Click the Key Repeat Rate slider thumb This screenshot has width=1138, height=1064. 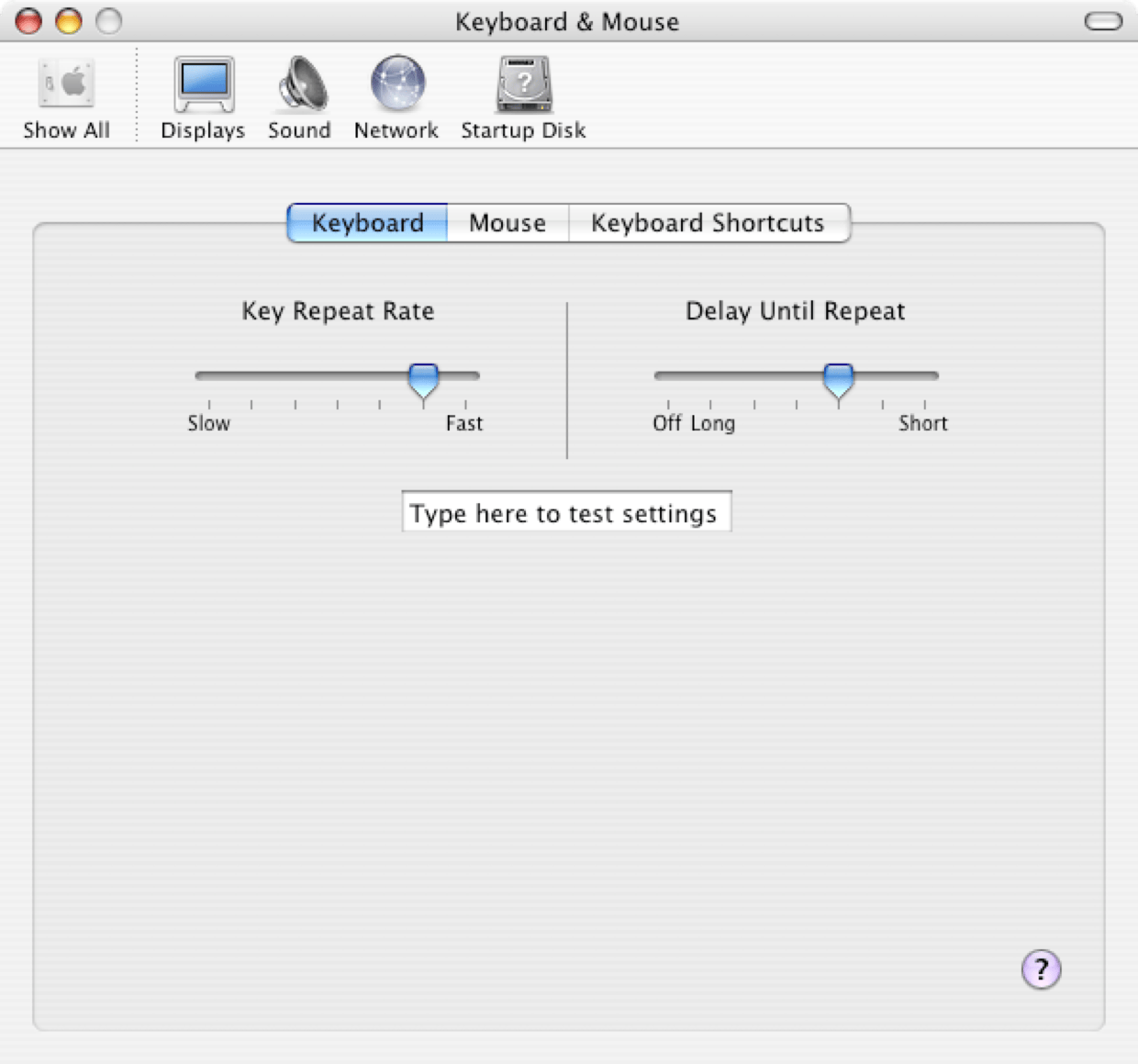point(423,380)
